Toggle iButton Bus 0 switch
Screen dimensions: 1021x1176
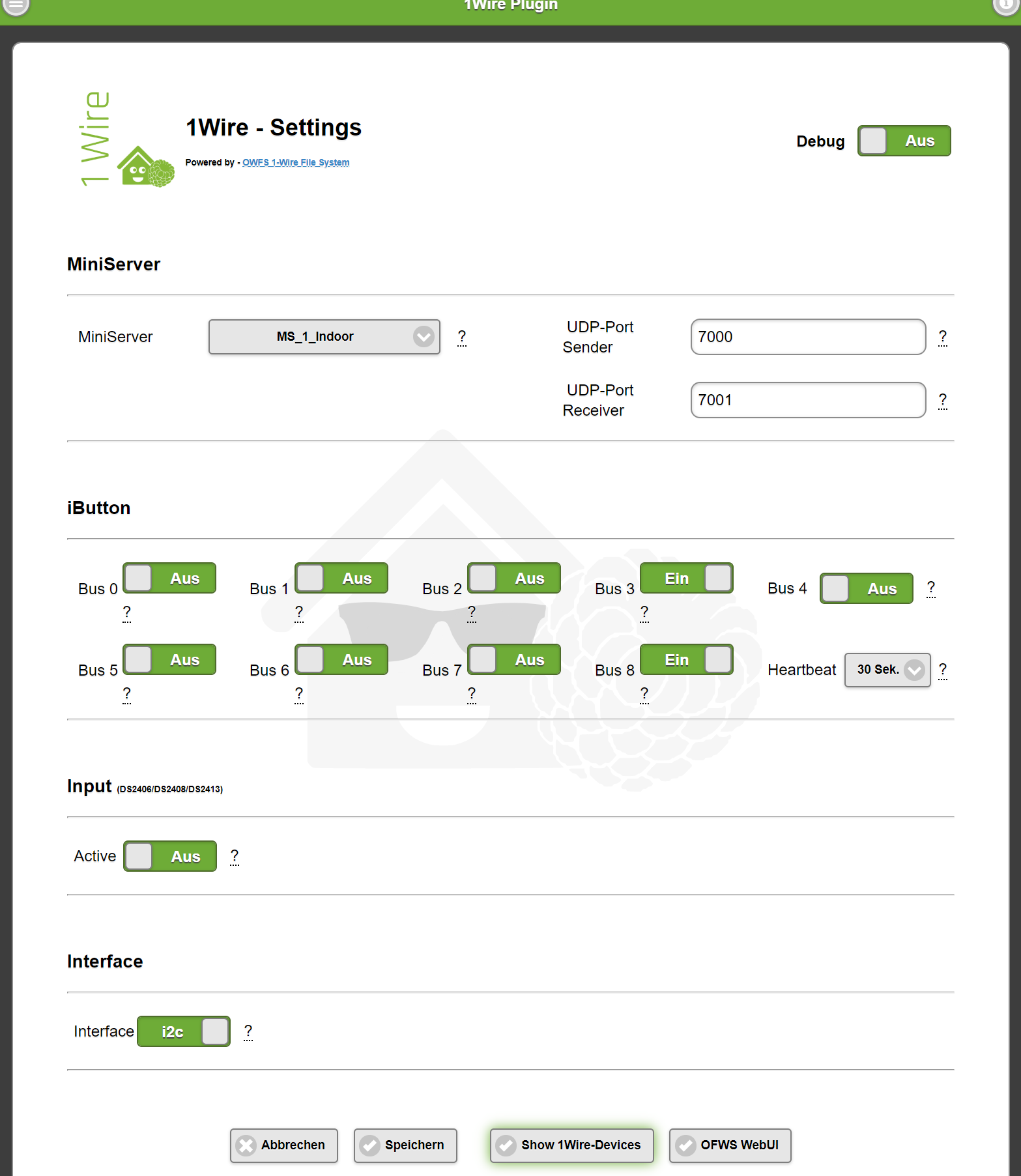click(x=169, y=578)
